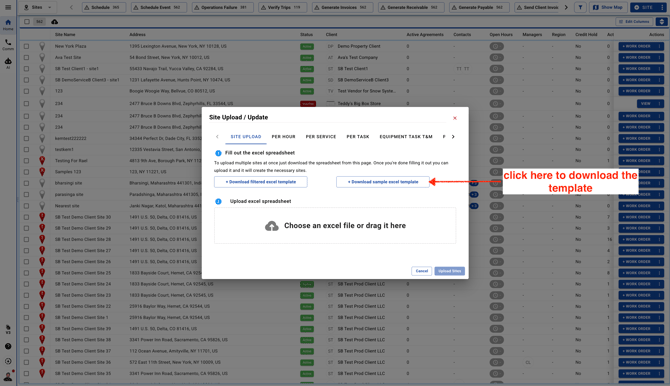Click the map pin for Ava Test Site
The height and width of the screenshot is (386, 670).
pyautogui.click(x=42, y=57)
